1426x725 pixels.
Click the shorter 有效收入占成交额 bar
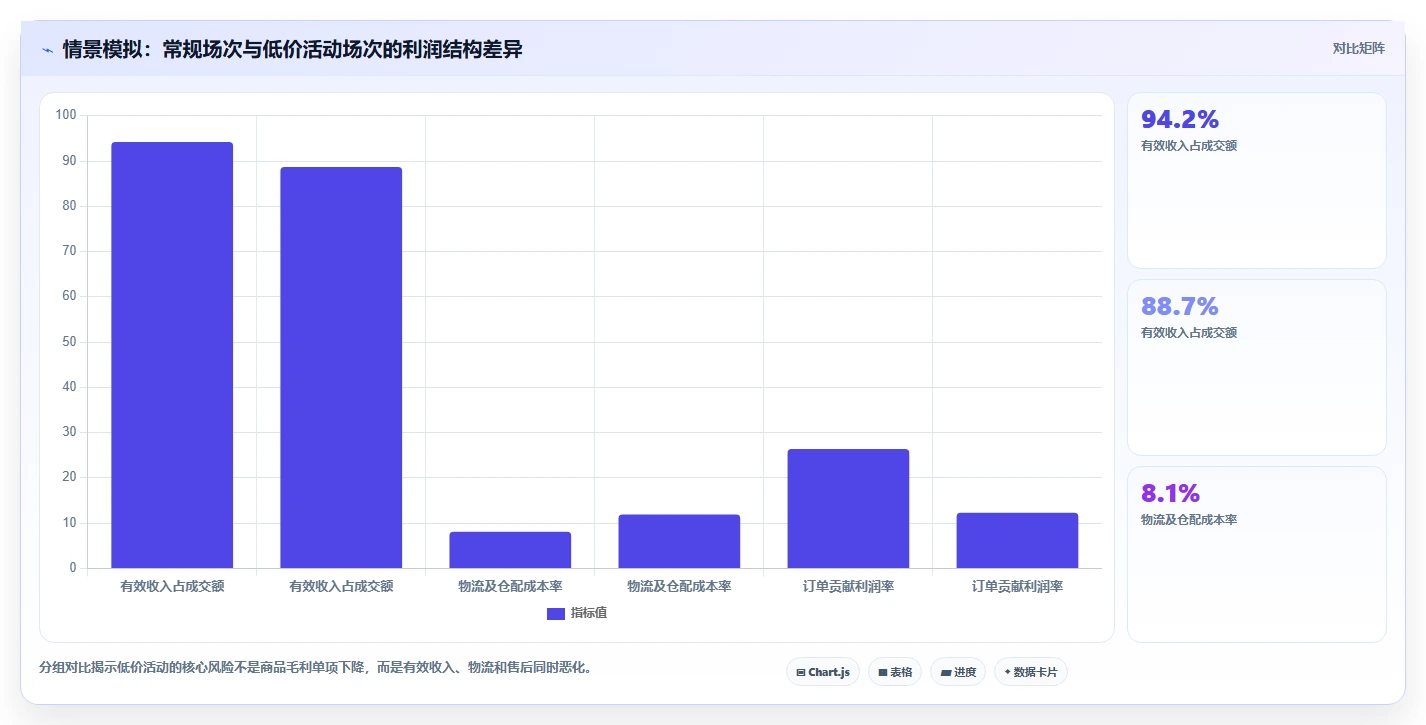341,367
